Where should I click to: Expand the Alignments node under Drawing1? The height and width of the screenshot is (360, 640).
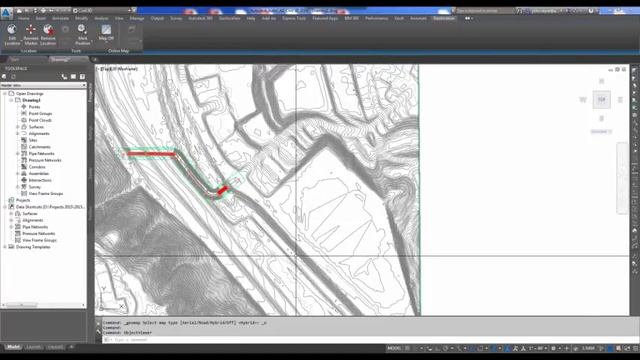pyautogui.click(x=18, y=133)
